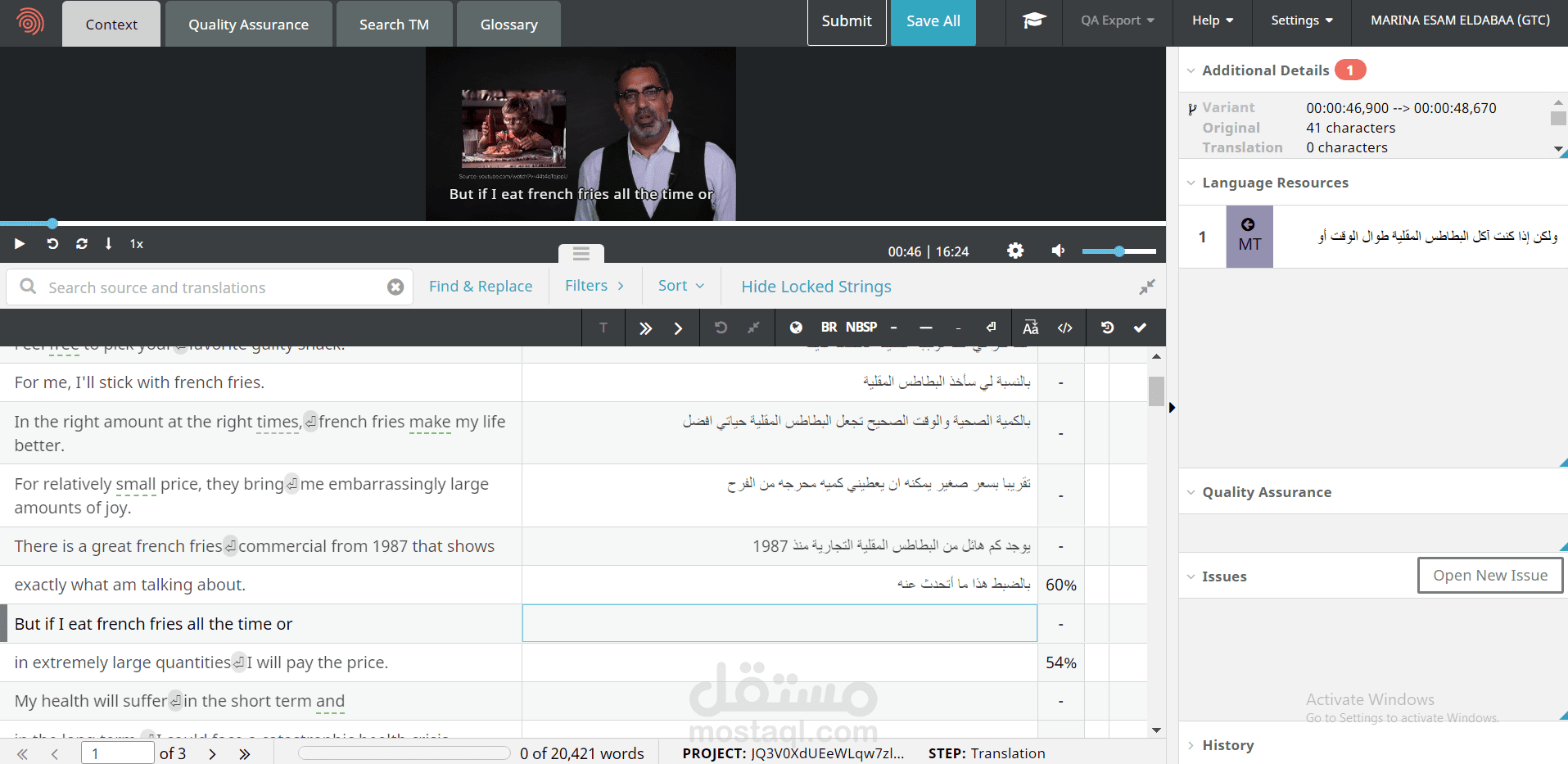Insert the long em dash

pyautogui.click(x=926, y=328)
